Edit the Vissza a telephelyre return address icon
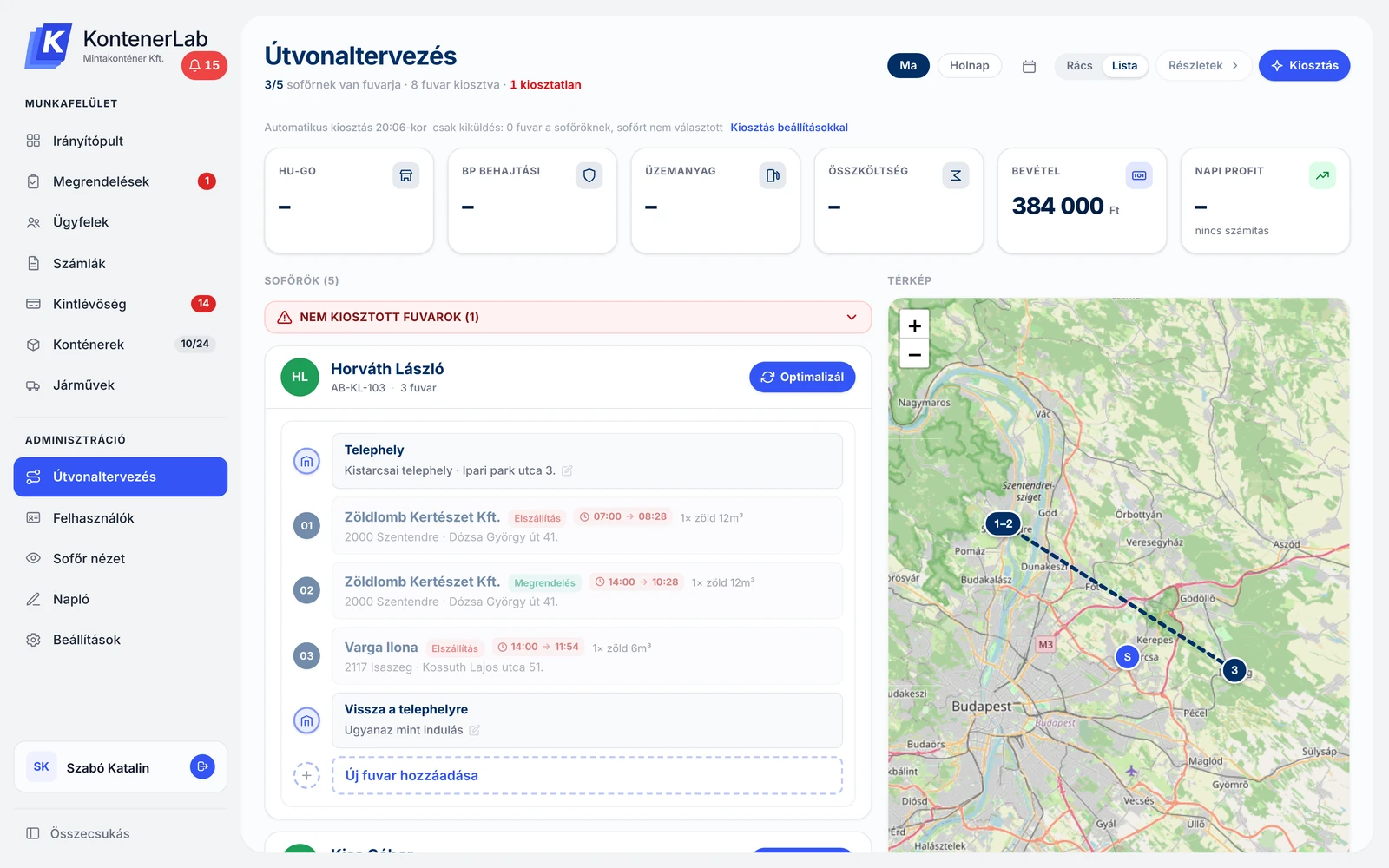Screen dimensions: 1389x868 [x=474, y=730]
